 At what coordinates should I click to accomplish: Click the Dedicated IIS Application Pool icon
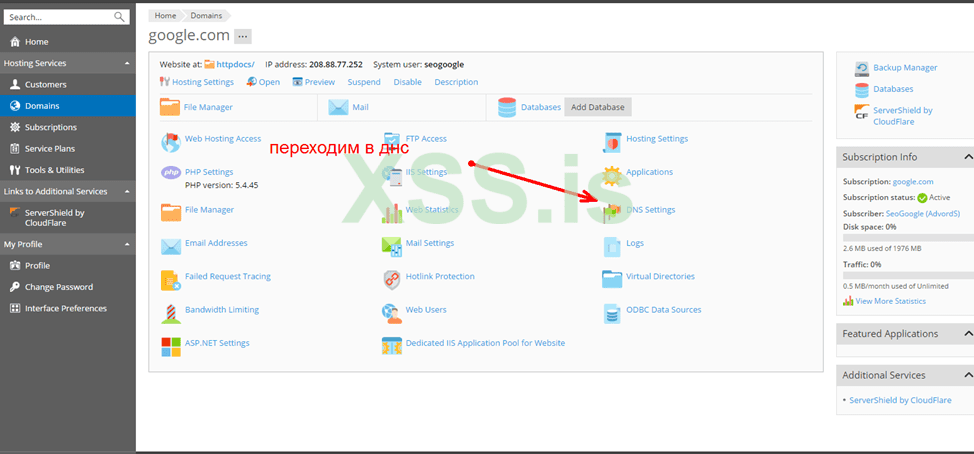point(392,346)
